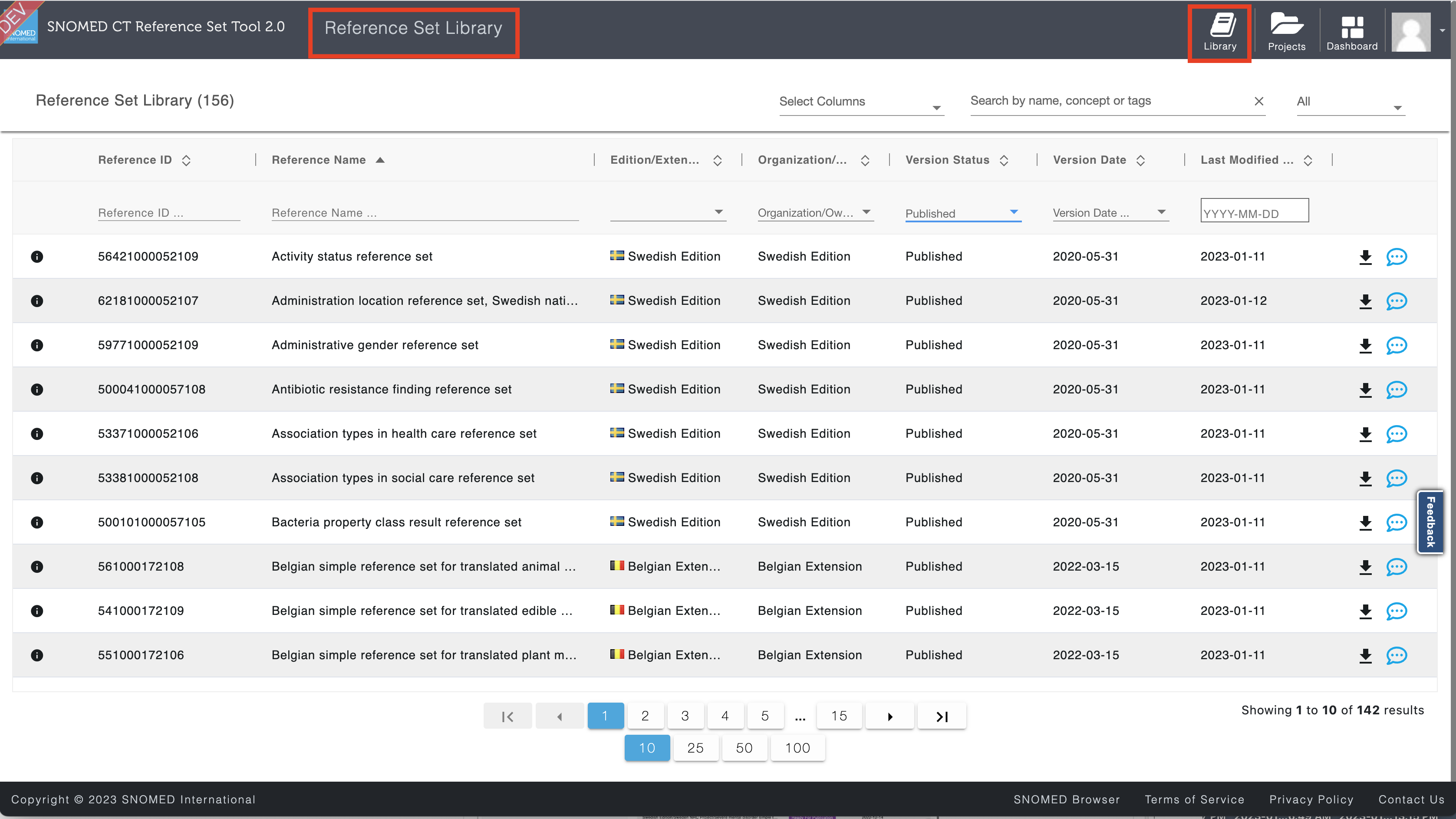Go to the next page arrow
This screenshot has height=819, width=1456.
[889, 716]
